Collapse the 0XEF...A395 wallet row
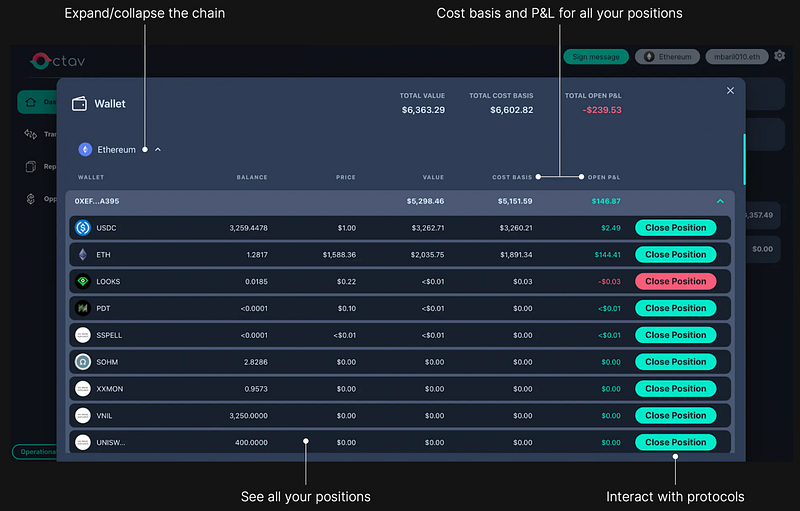 720,201
